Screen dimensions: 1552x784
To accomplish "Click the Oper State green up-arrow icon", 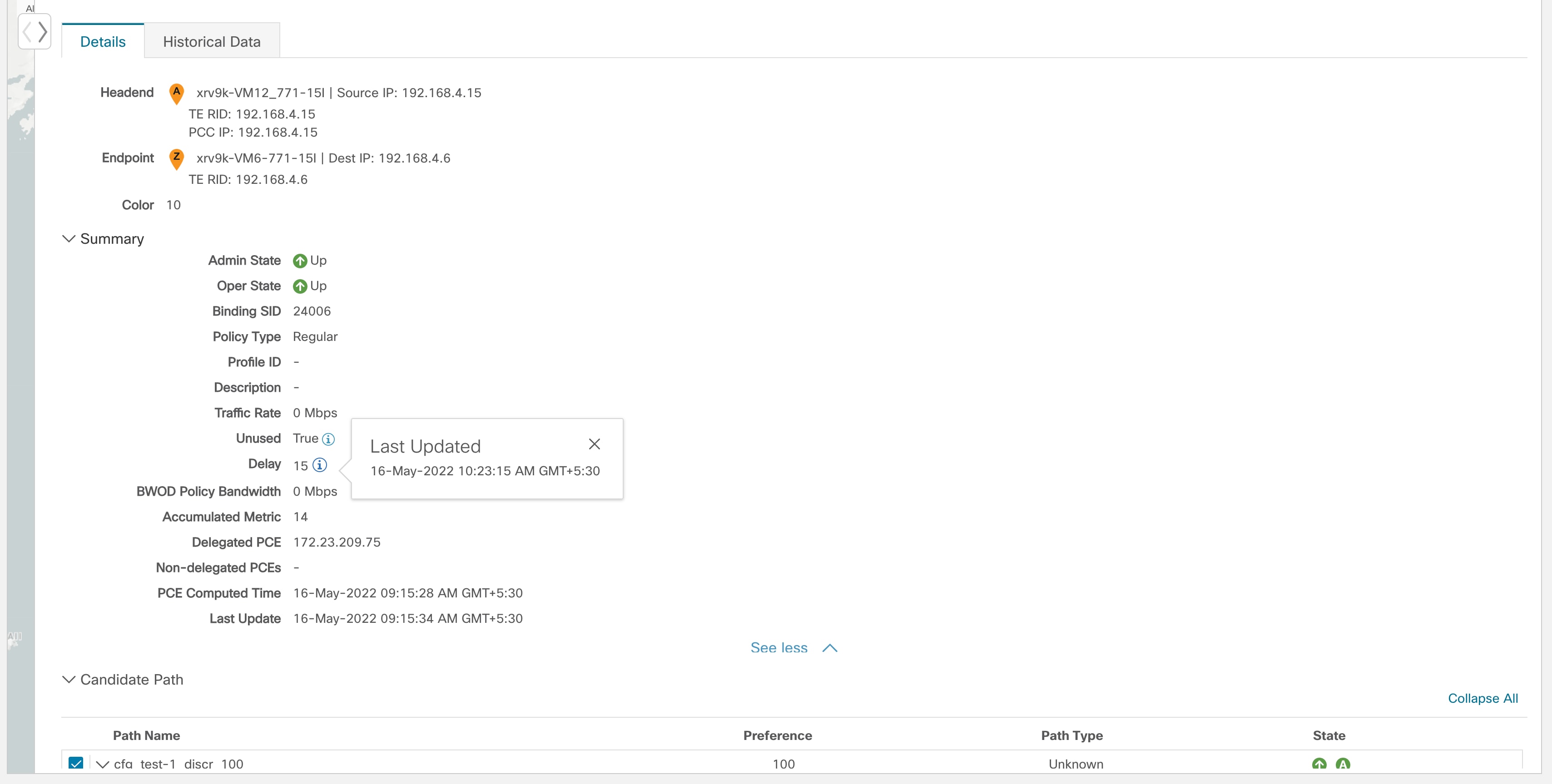I will [301, 286].
